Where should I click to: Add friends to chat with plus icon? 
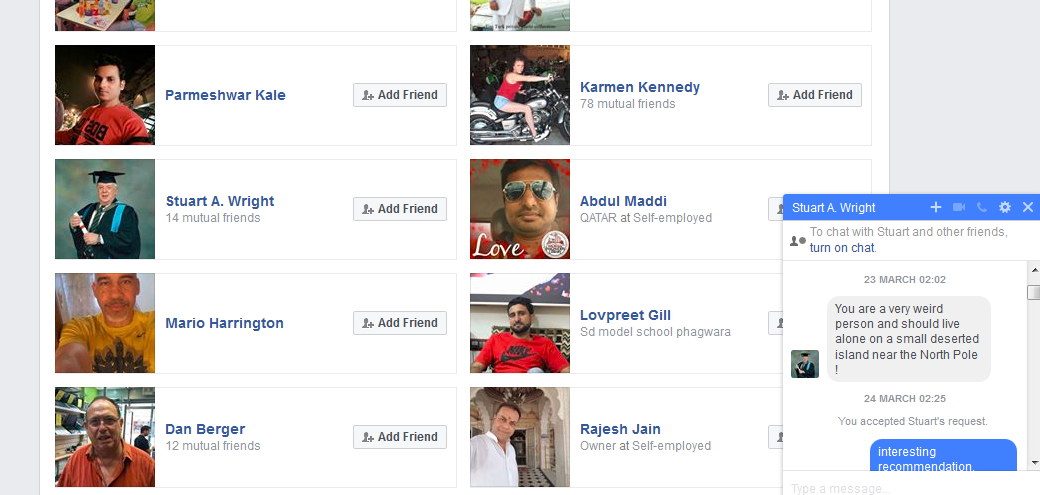935,207
